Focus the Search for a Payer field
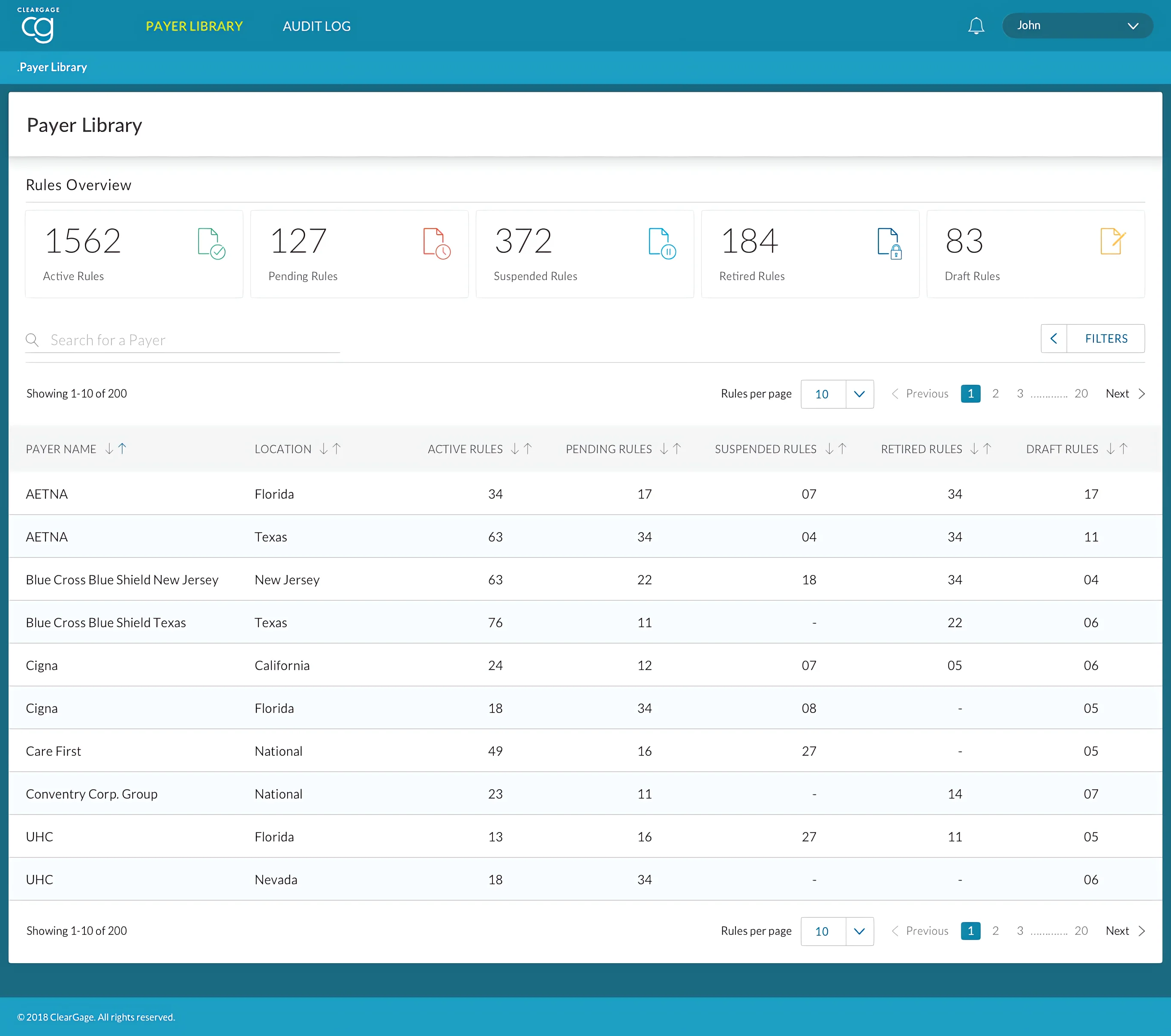 pos(183,340)
